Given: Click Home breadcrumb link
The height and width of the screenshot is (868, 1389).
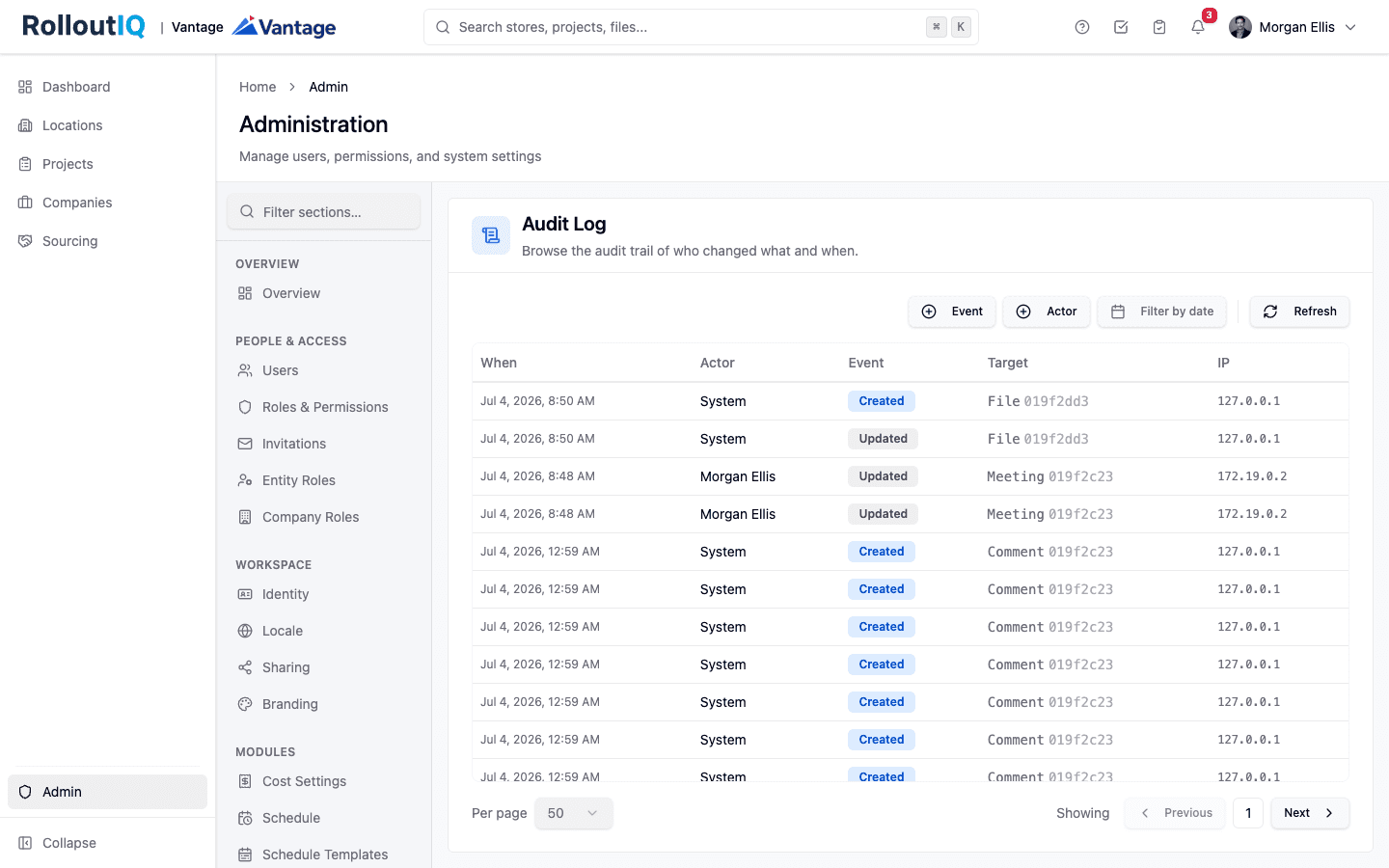Looking at the screenshot, I should 258,87.
